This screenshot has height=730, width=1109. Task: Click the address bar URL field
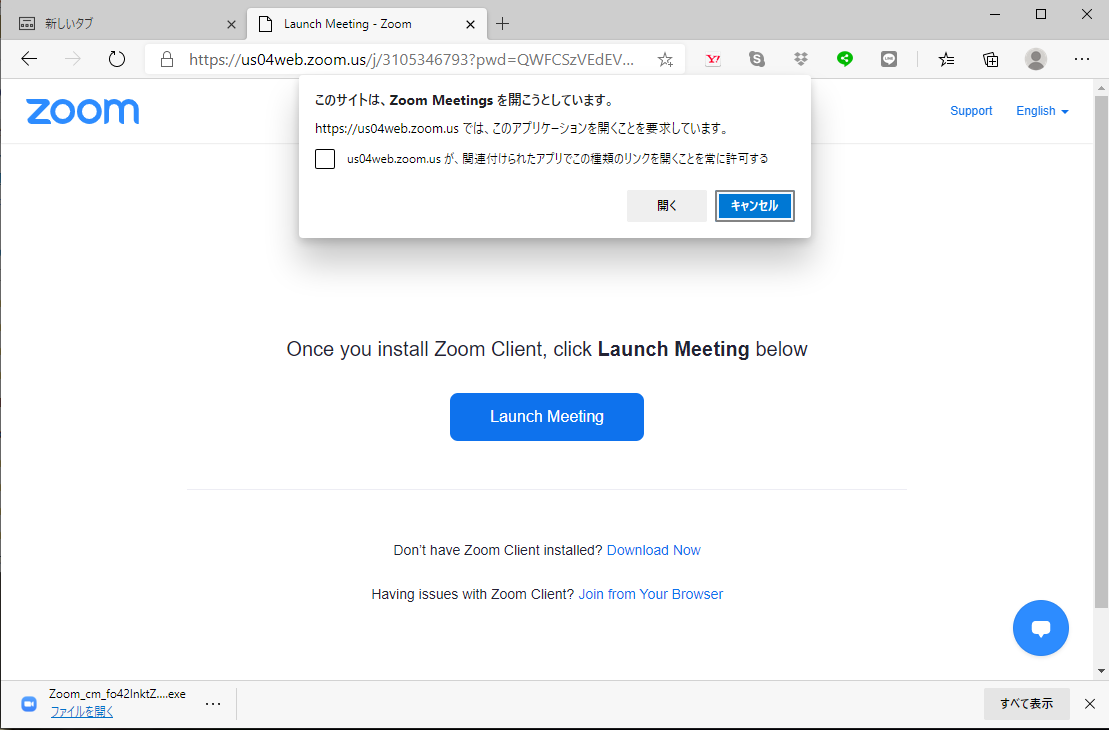tap(412, 59)
